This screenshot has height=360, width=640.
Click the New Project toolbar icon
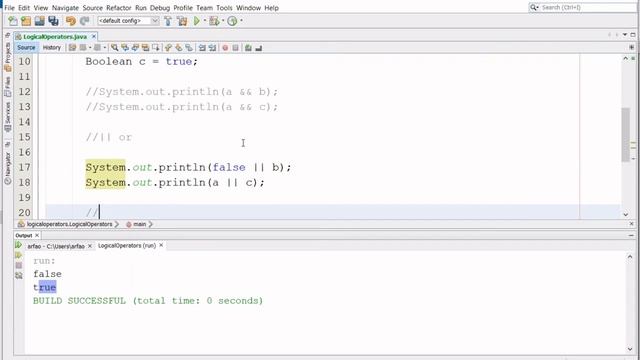26,21
